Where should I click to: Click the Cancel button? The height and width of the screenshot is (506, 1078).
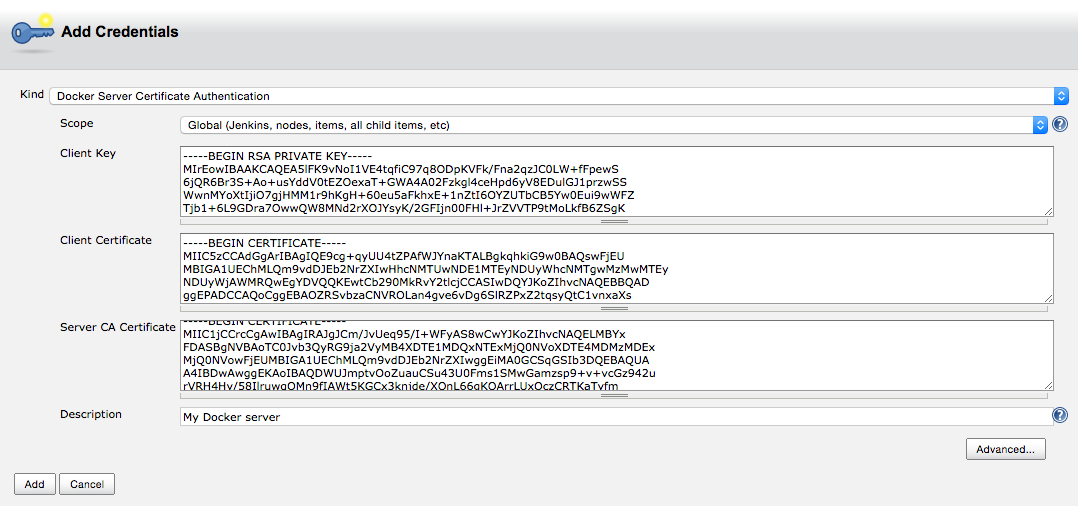pos(87,484)
